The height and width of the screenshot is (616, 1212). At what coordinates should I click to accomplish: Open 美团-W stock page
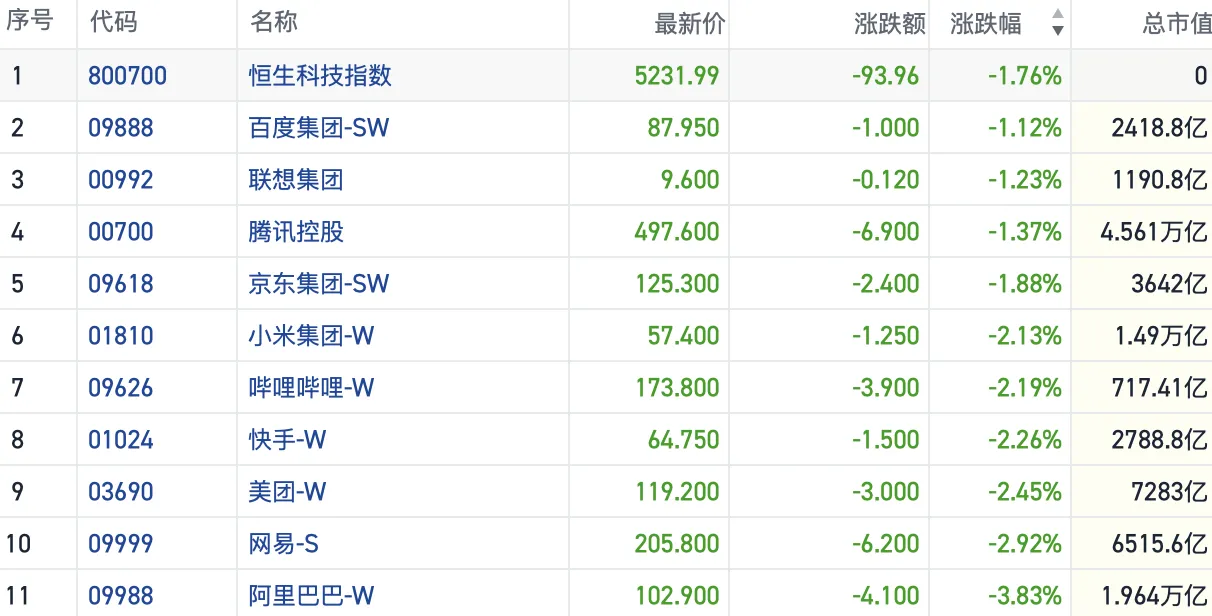pyautogui.click(x=288, y=492)
